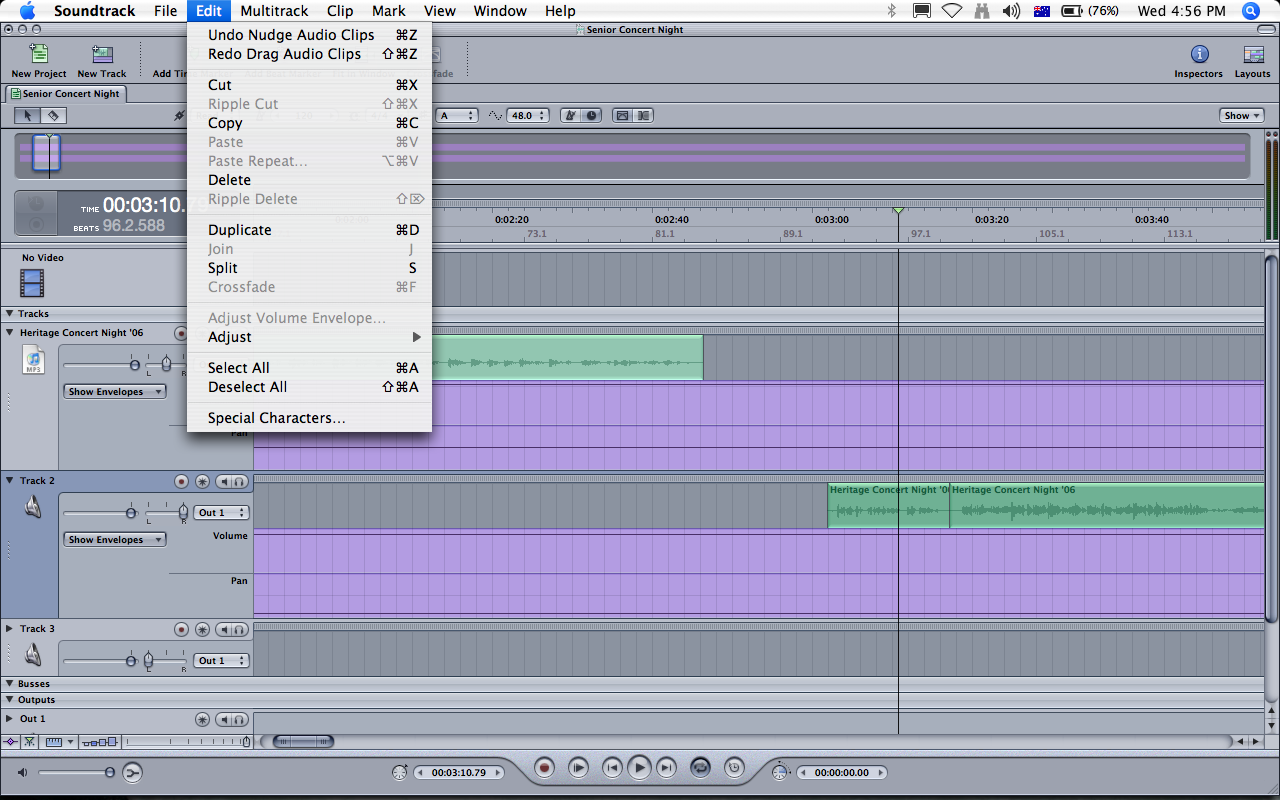
Task: Toggle the effects bypass button on Track 3
Action: pyautogui.click(x=203, y=629)
